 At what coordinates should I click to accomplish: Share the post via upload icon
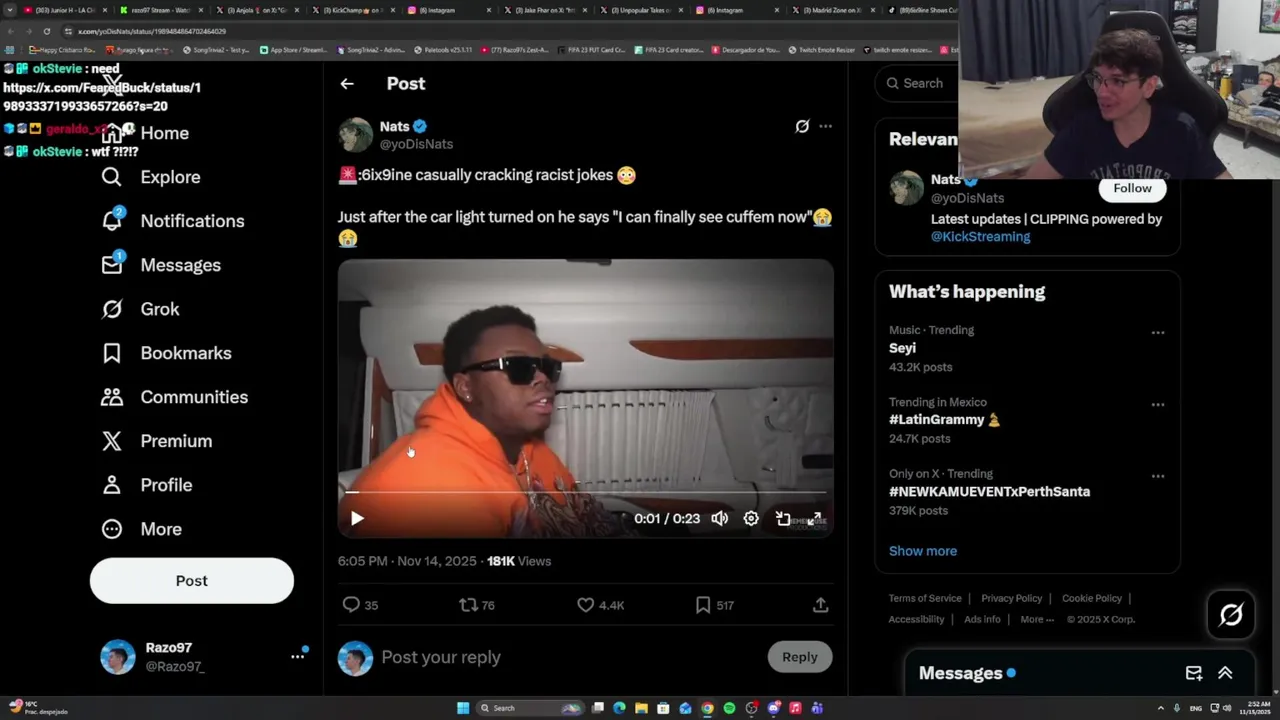point(820,605)
